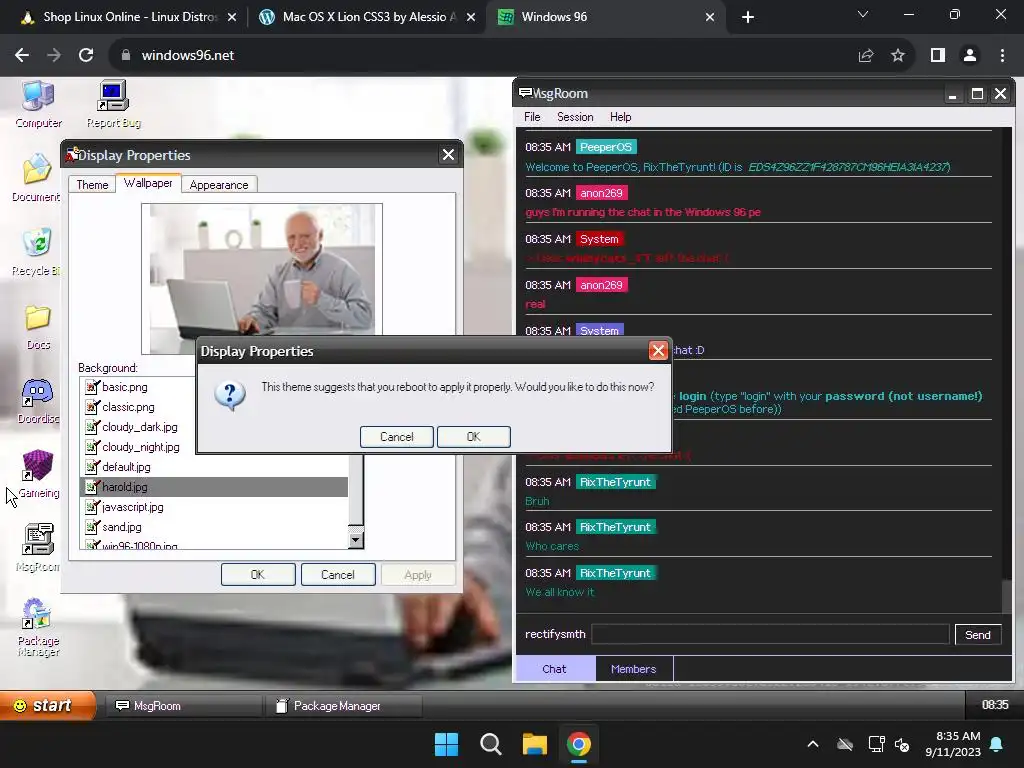The image size is (1024, 768).
Task: Open the Session menu in MsgRoom
Action: point(575,117)
